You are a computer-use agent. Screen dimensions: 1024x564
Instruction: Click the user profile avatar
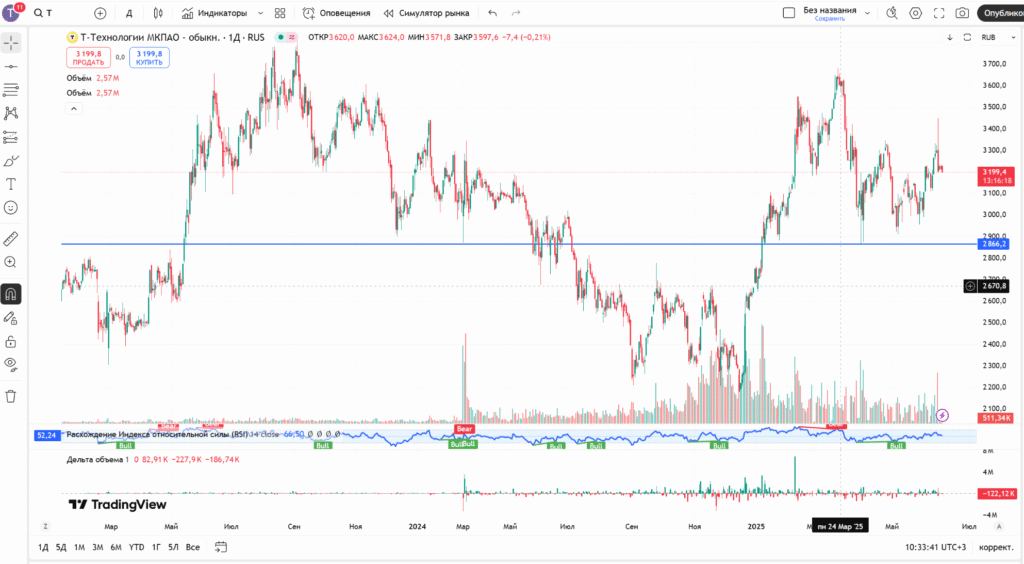click(x=11, y=13)
